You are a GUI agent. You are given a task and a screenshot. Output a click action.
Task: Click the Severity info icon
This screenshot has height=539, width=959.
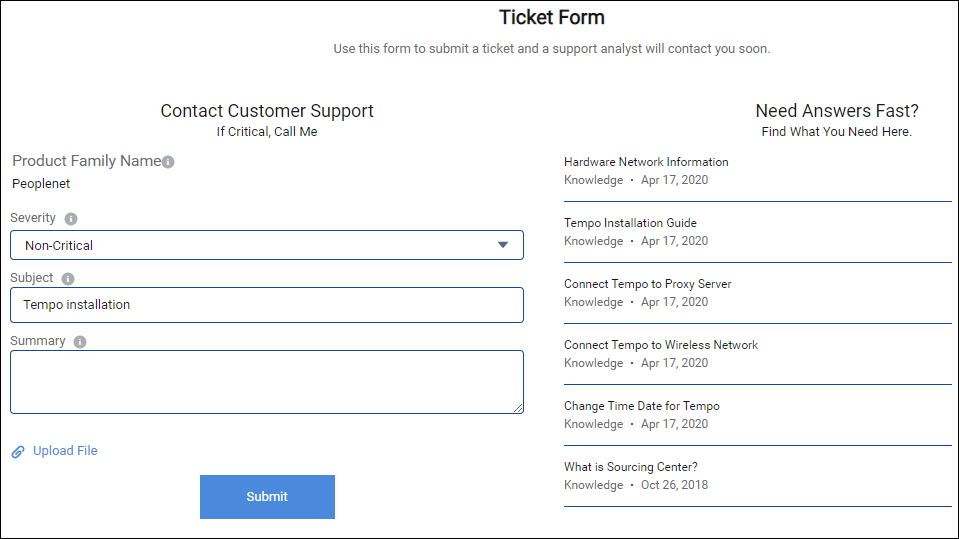[x=71, y=218]
